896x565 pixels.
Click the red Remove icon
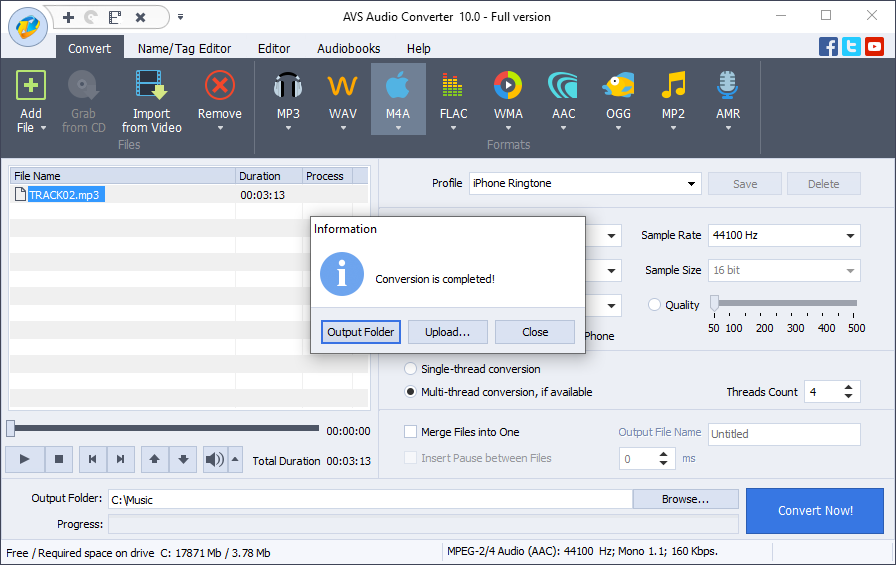[x=220, y=86]
